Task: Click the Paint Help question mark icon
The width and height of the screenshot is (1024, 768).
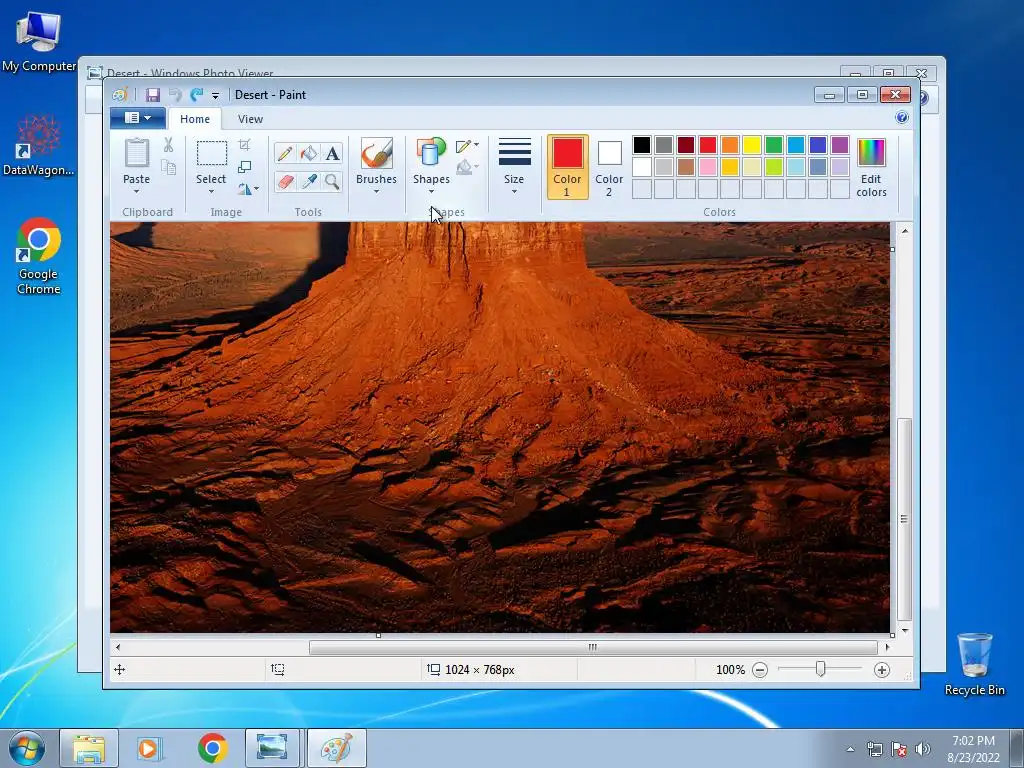Action: tap(902, 118)
